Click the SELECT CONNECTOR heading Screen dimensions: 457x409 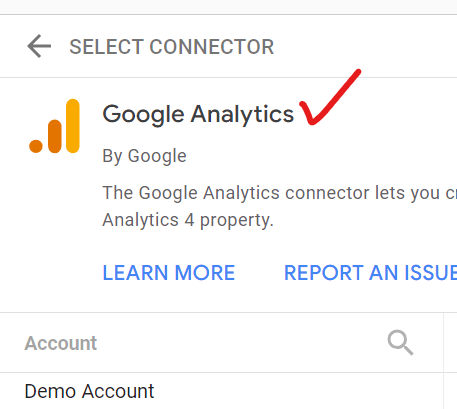(x=172, y=47)
